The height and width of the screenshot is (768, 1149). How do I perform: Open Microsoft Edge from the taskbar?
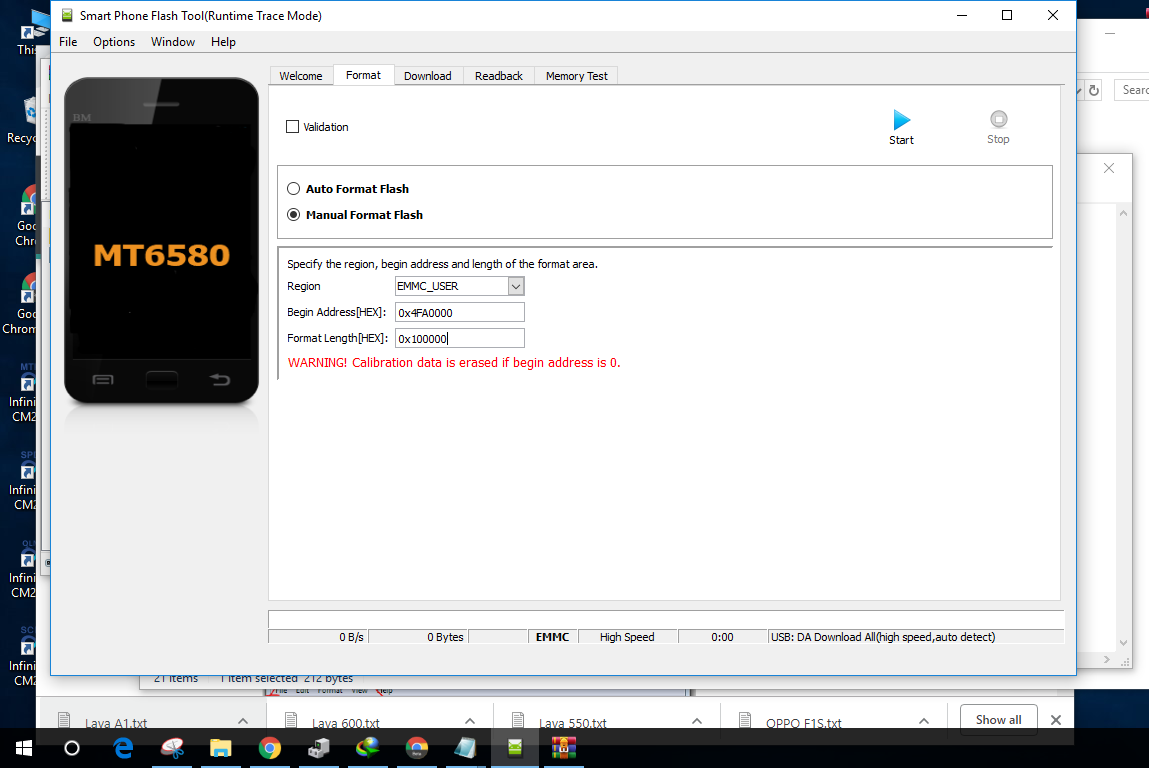(122, 747)
